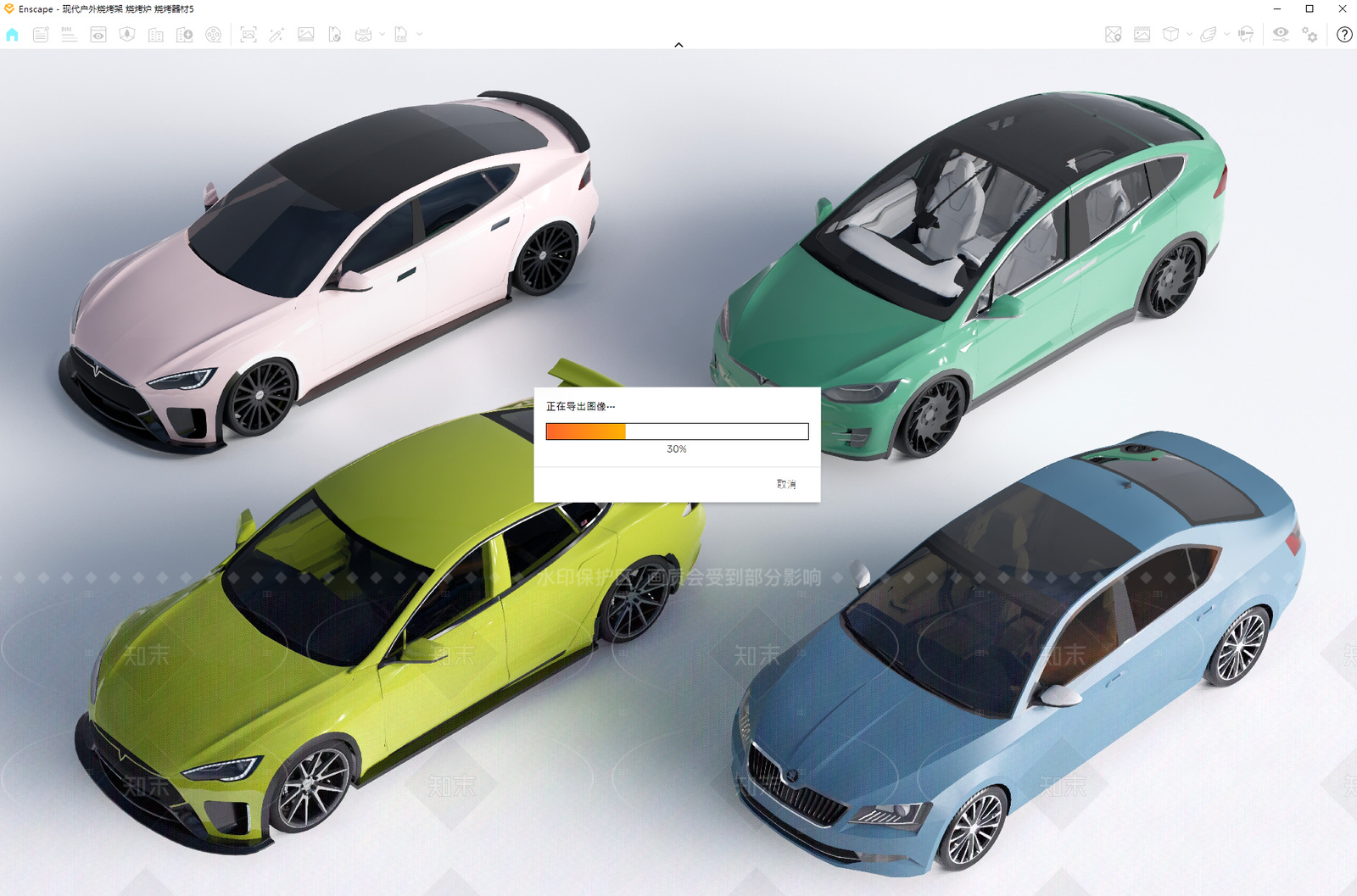Screen dimensions: 1357x896
Task: Maximize the Enscape window
Action: click(x=1310, y=9)
